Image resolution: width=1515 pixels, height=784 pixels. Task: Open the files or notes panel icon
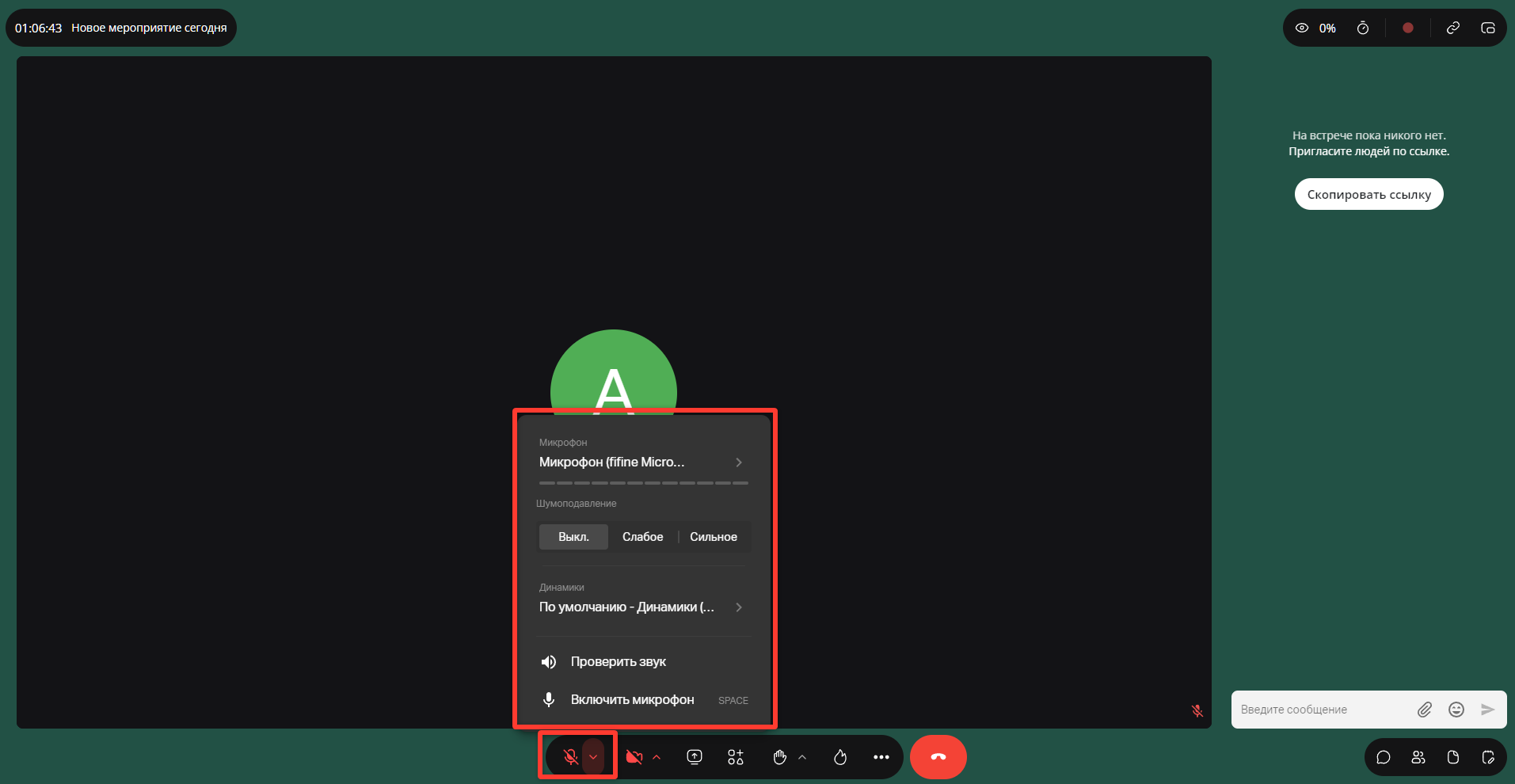(1453, 757)
